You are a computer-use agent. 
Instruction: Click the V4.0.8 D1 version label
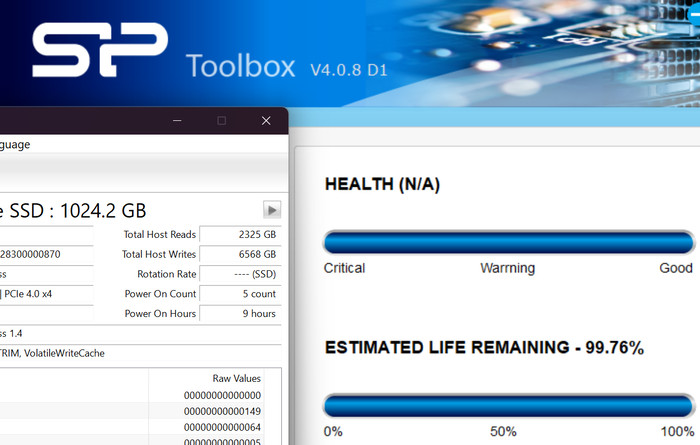(x=349, y=70)
